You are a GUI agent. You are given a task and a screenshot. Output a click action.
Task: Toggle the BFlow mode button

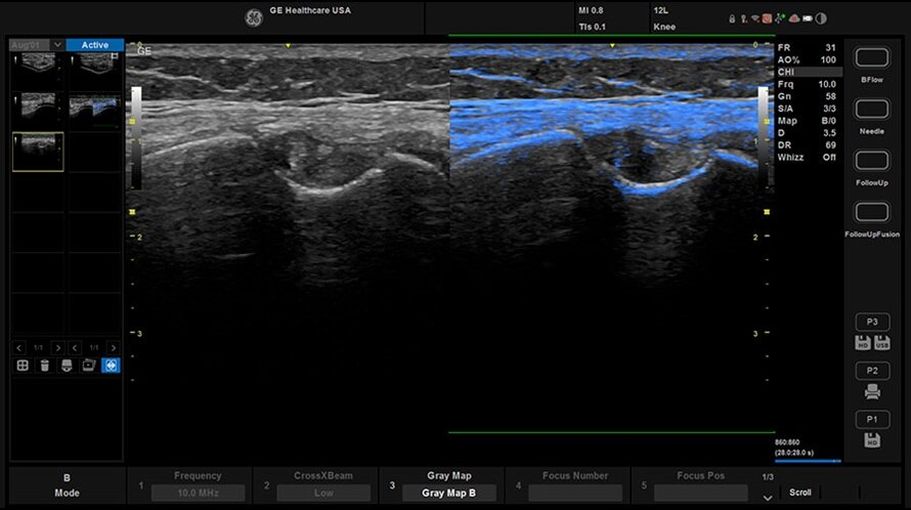point(872,58)
